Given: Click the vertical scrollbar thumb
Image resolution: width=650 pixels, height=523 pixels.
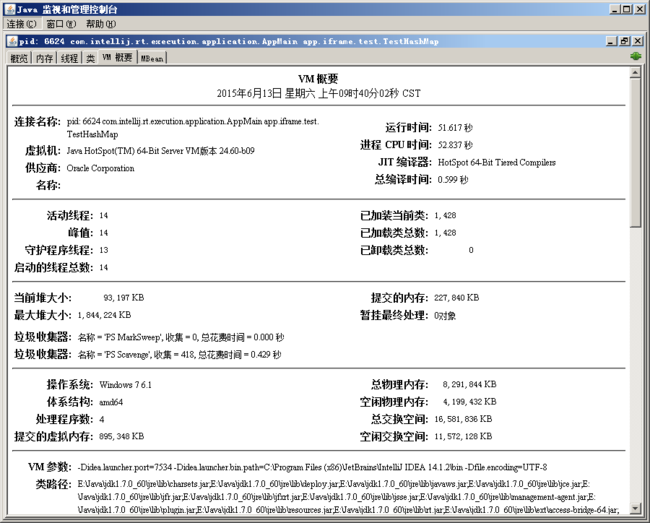Looking at the screenshot, I should (635, 153).
